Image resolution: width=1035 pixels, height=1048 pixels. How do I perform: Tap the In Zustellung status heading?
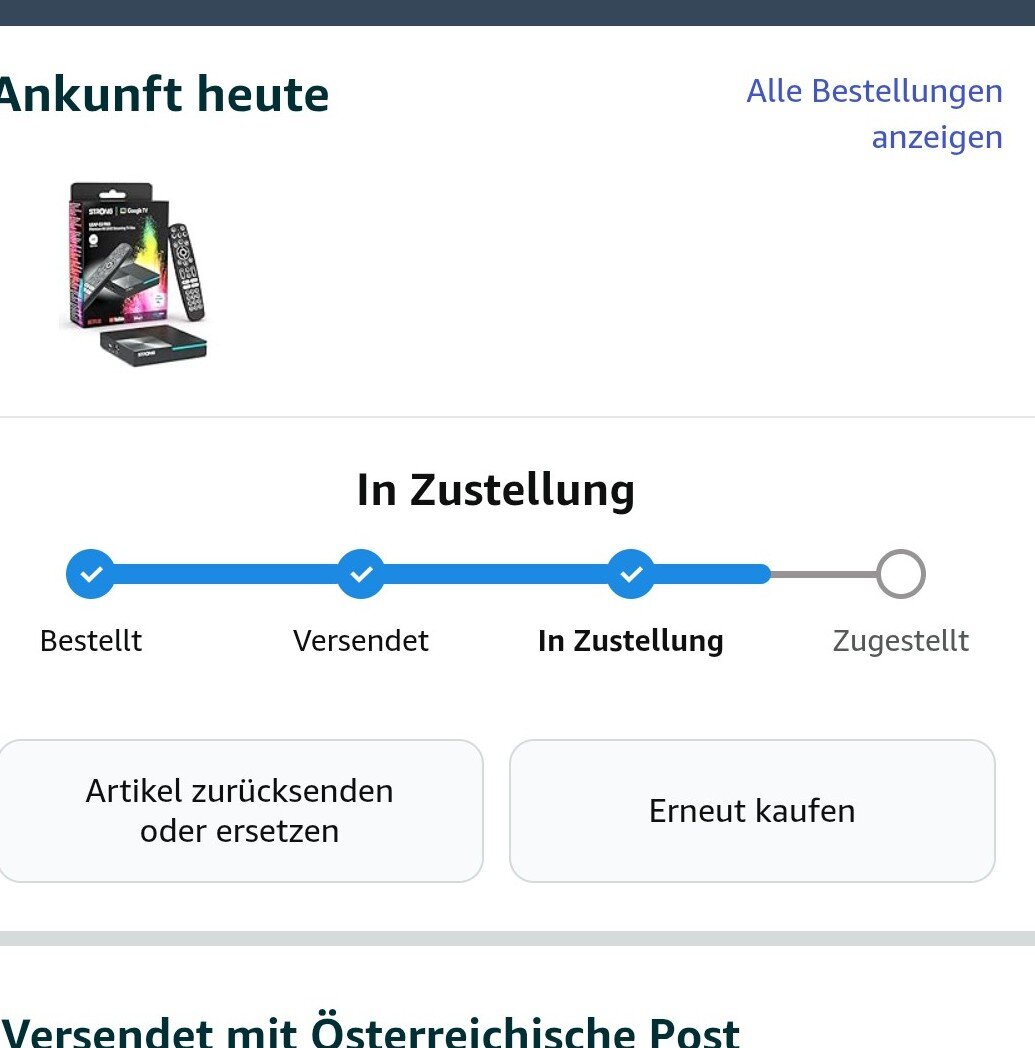point(496,490)
